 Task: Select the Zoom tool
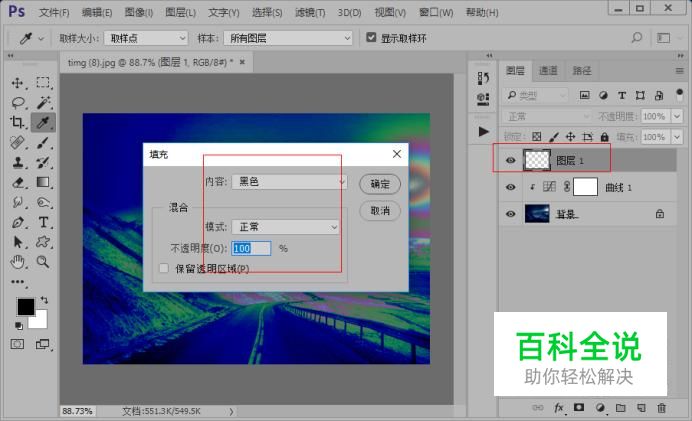[43, 262]
